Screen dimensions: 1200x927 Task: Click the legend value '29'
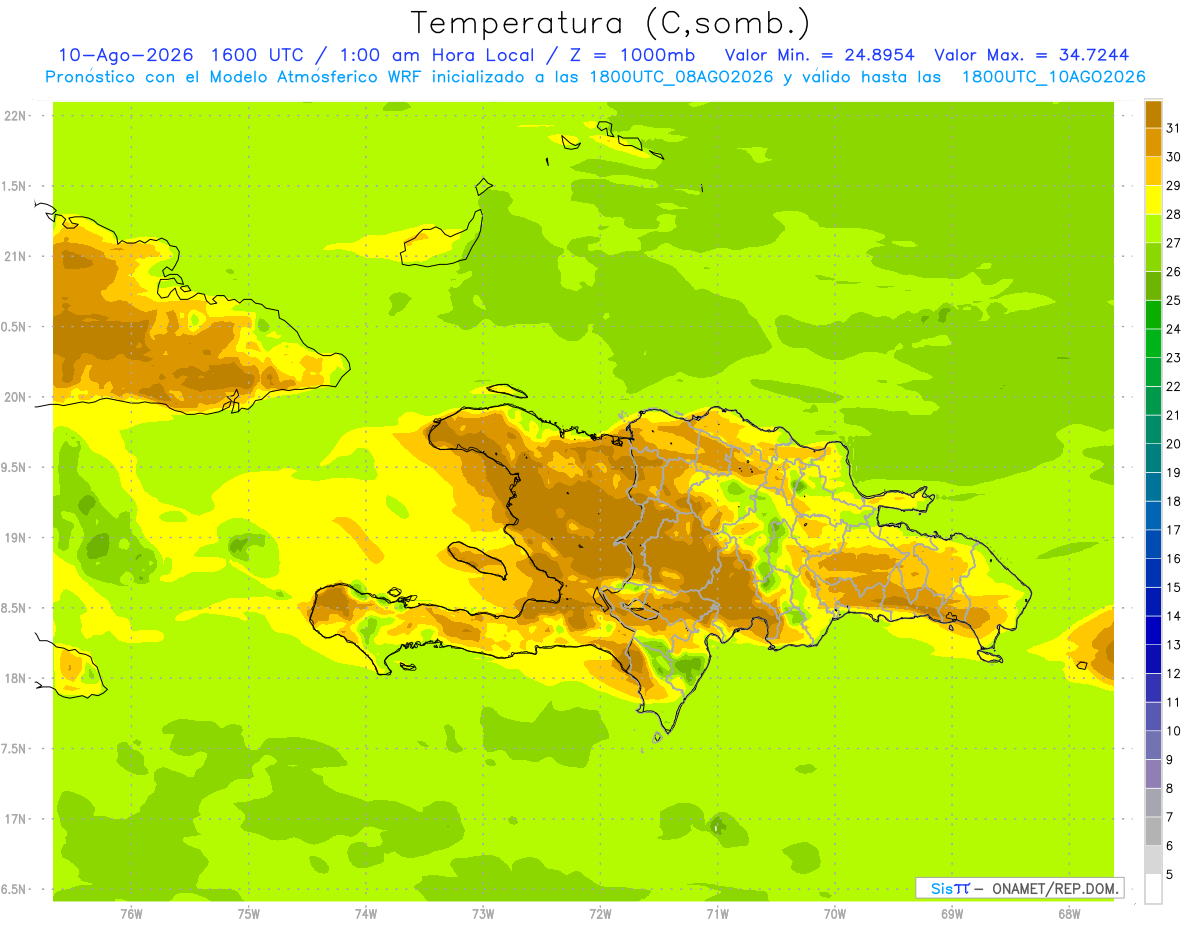1174,185
